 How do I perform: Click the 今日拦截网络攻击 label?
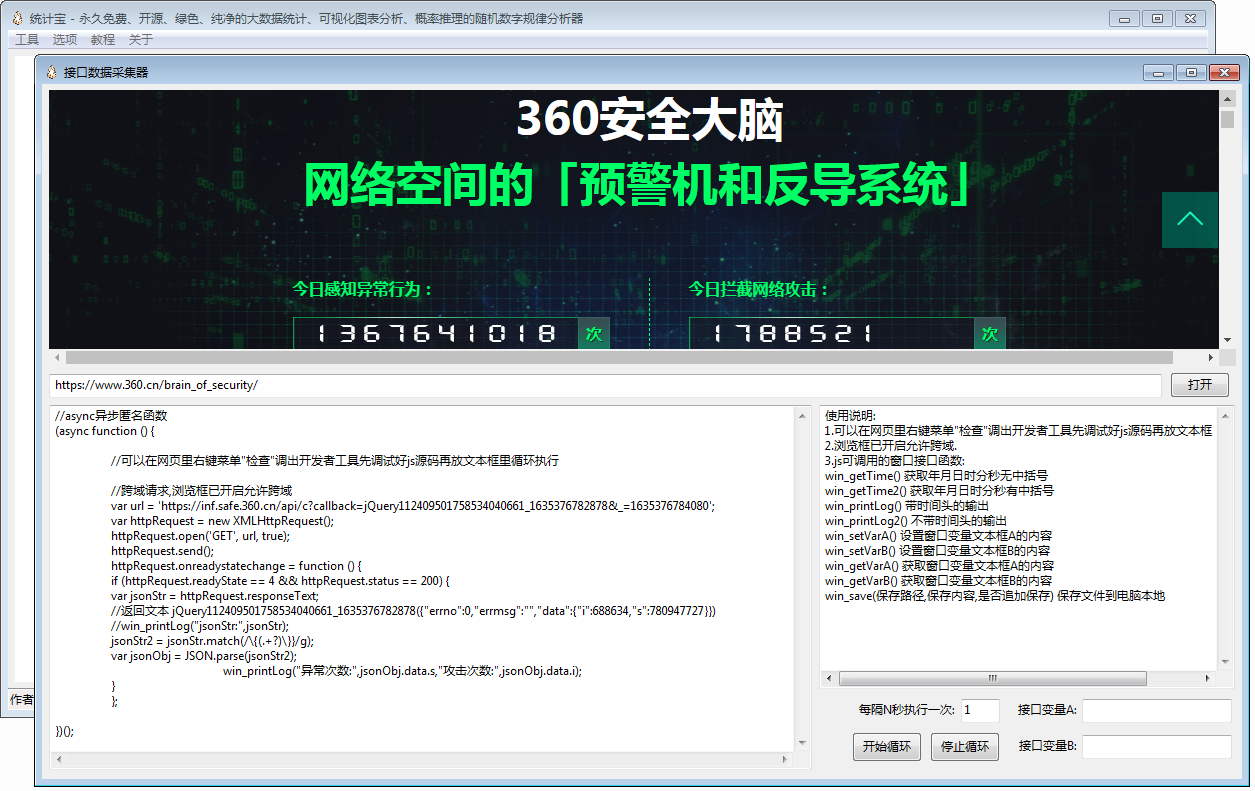[x=759, y=290]
